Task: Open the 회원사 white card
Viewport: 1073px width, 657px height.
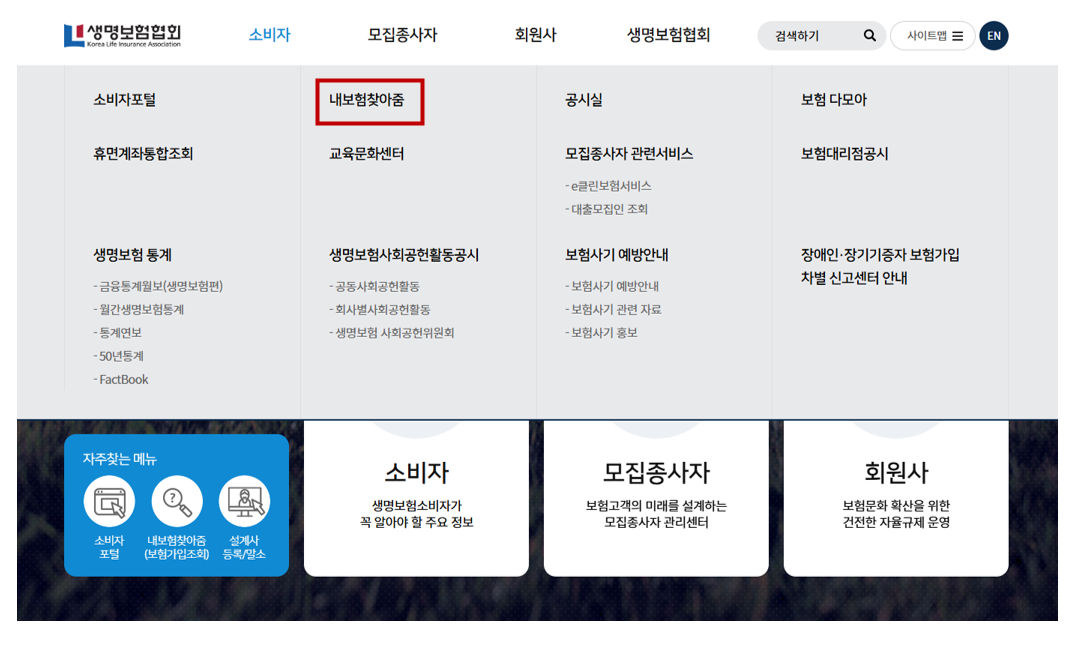Action: pos(896,497)
